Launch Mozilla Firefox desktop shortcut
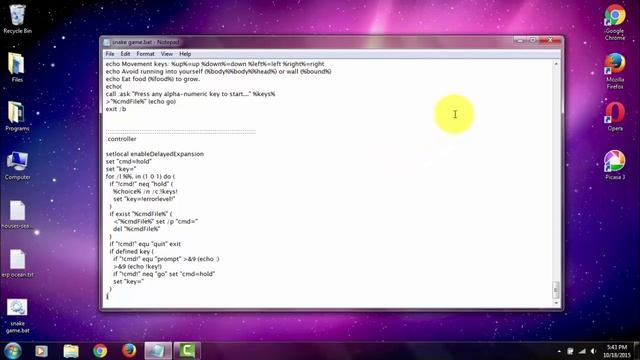 615,71
